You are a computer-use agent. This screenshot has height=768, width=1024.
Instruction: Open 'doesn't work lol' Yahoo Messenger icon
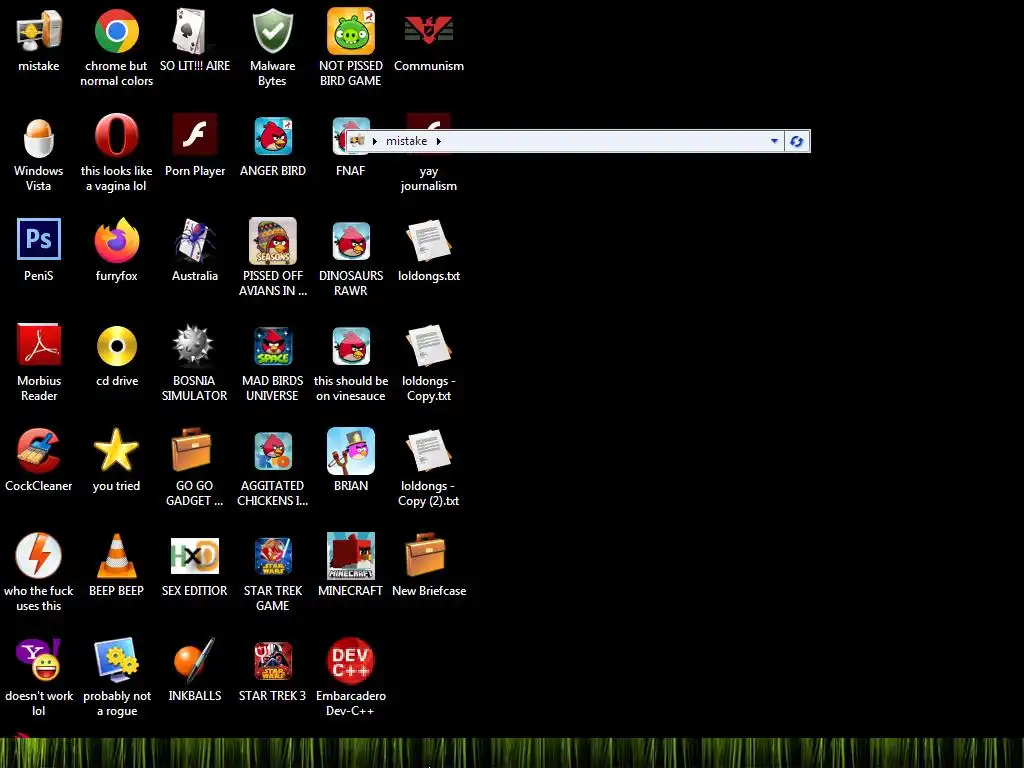point(39,660)
